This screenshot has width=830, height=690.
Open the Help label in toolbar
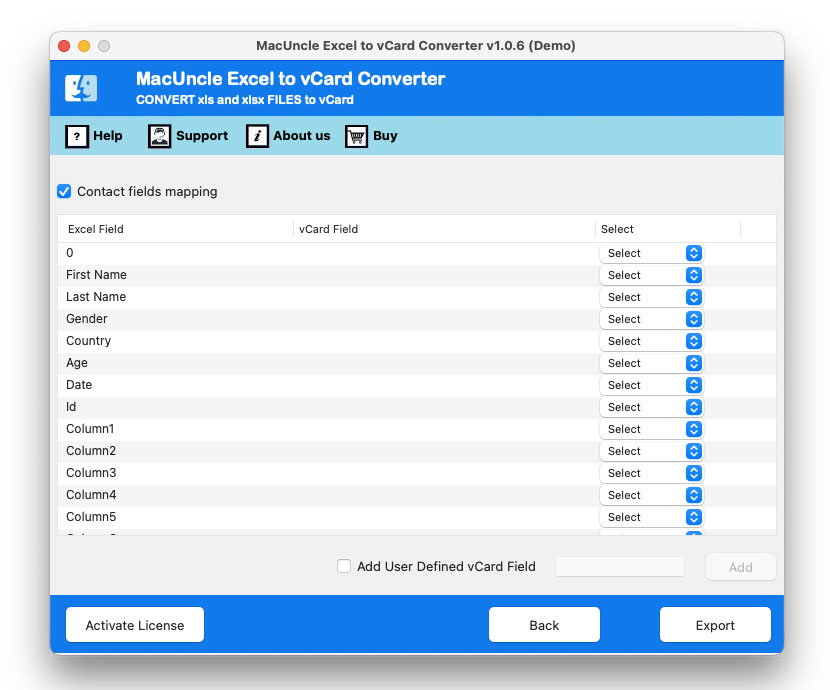point(107,136)
